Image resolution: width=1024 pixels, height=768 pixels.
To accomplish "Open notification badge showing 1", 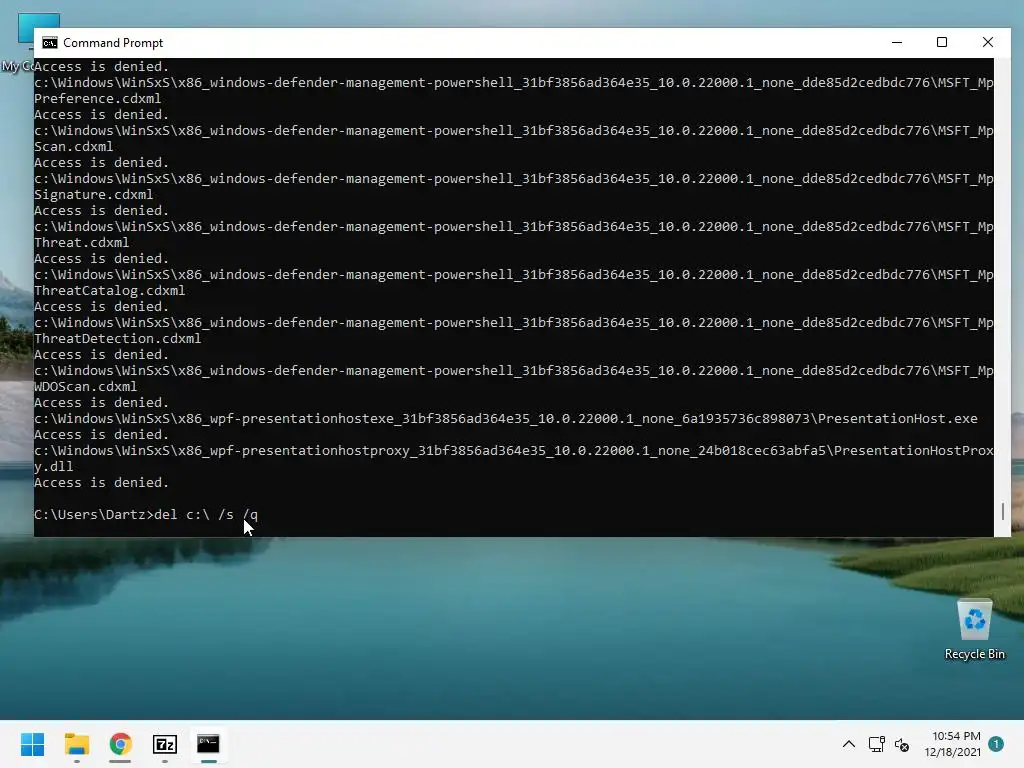I will click(x=996, y=744).
